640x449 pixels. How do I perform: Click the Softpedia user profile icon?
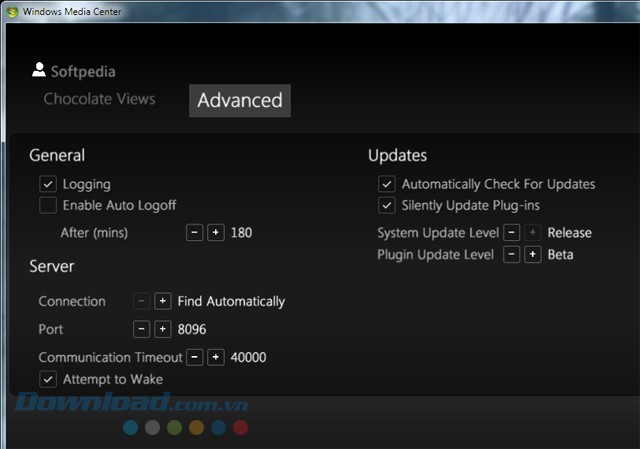[x=39, y=70]
